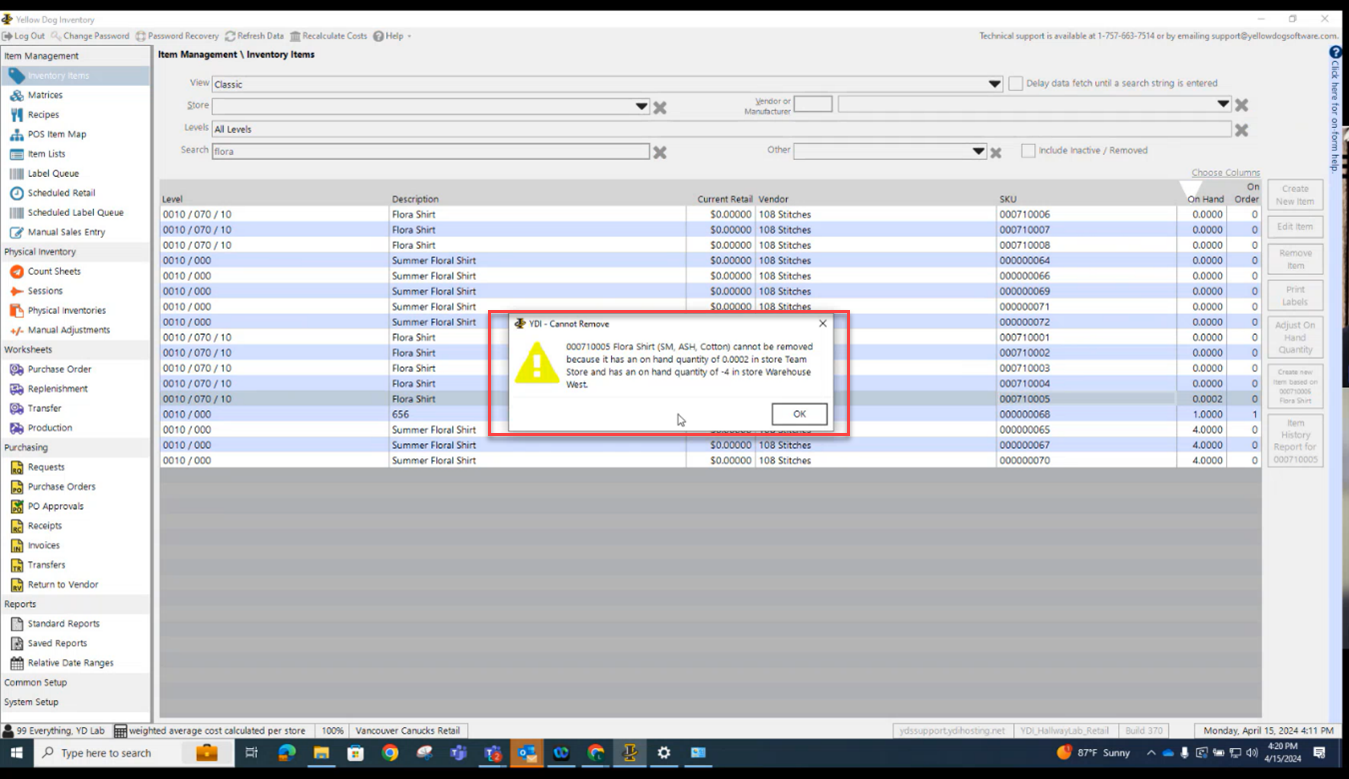Screen dimensions: 1349x779
Task: Open Return to Vendor
Action: pyautogui.click(x=62, y=585)
